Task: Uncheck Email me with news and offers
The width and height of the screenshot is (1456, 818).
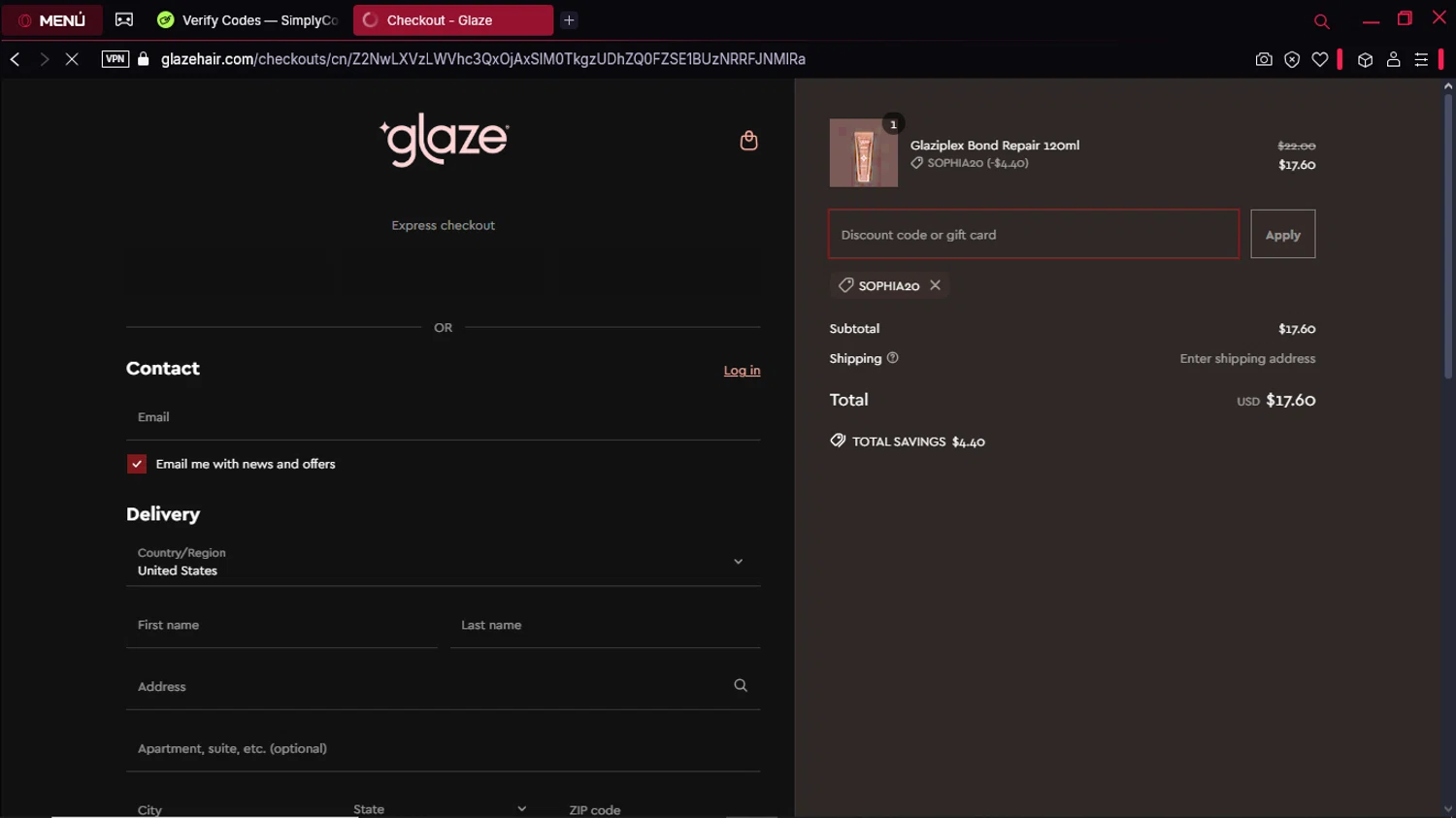Action: 137,464
